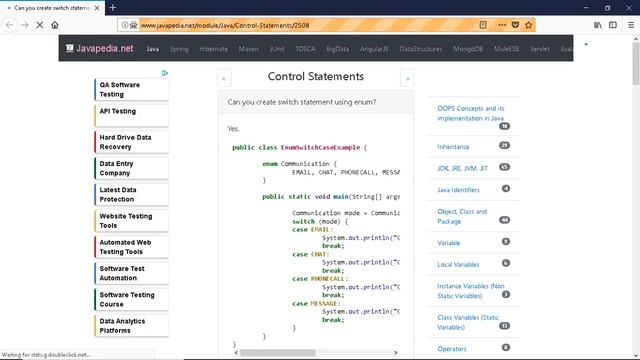Open the Firefox hamburger menu
This screenshot has height=360, width=640.
click(x=631, y=25)
